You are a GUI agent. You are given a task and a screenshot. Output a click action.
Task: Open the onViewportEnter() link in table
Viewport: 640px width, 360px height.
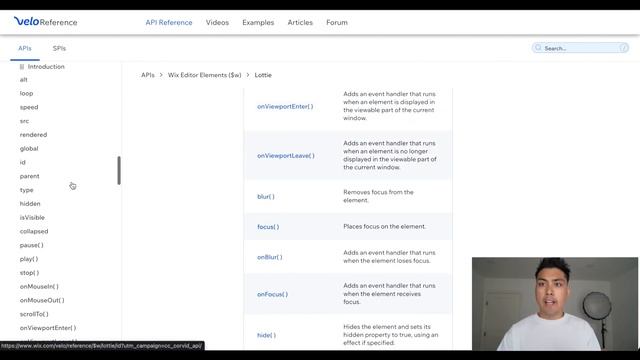(285, 107)
